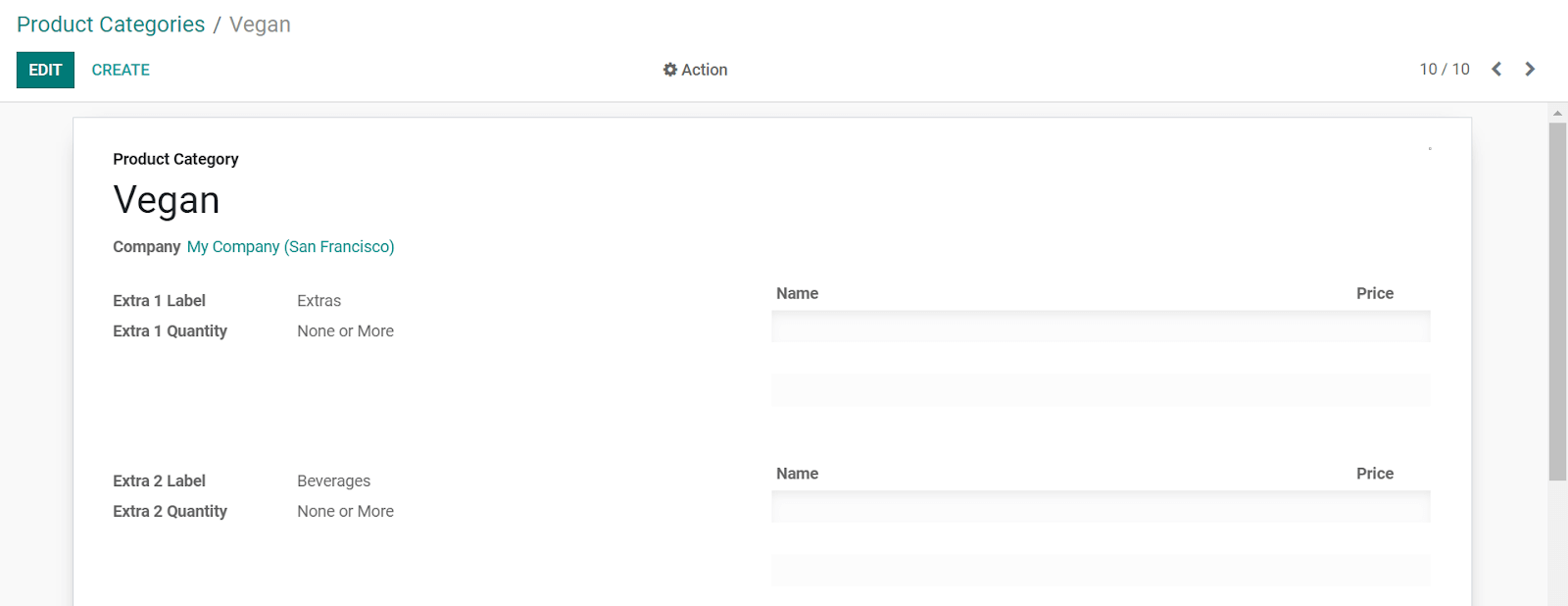This screenshot has width=1568, height=606.
Task: Click scrollbar up arrow
Action: [1557, 113]
